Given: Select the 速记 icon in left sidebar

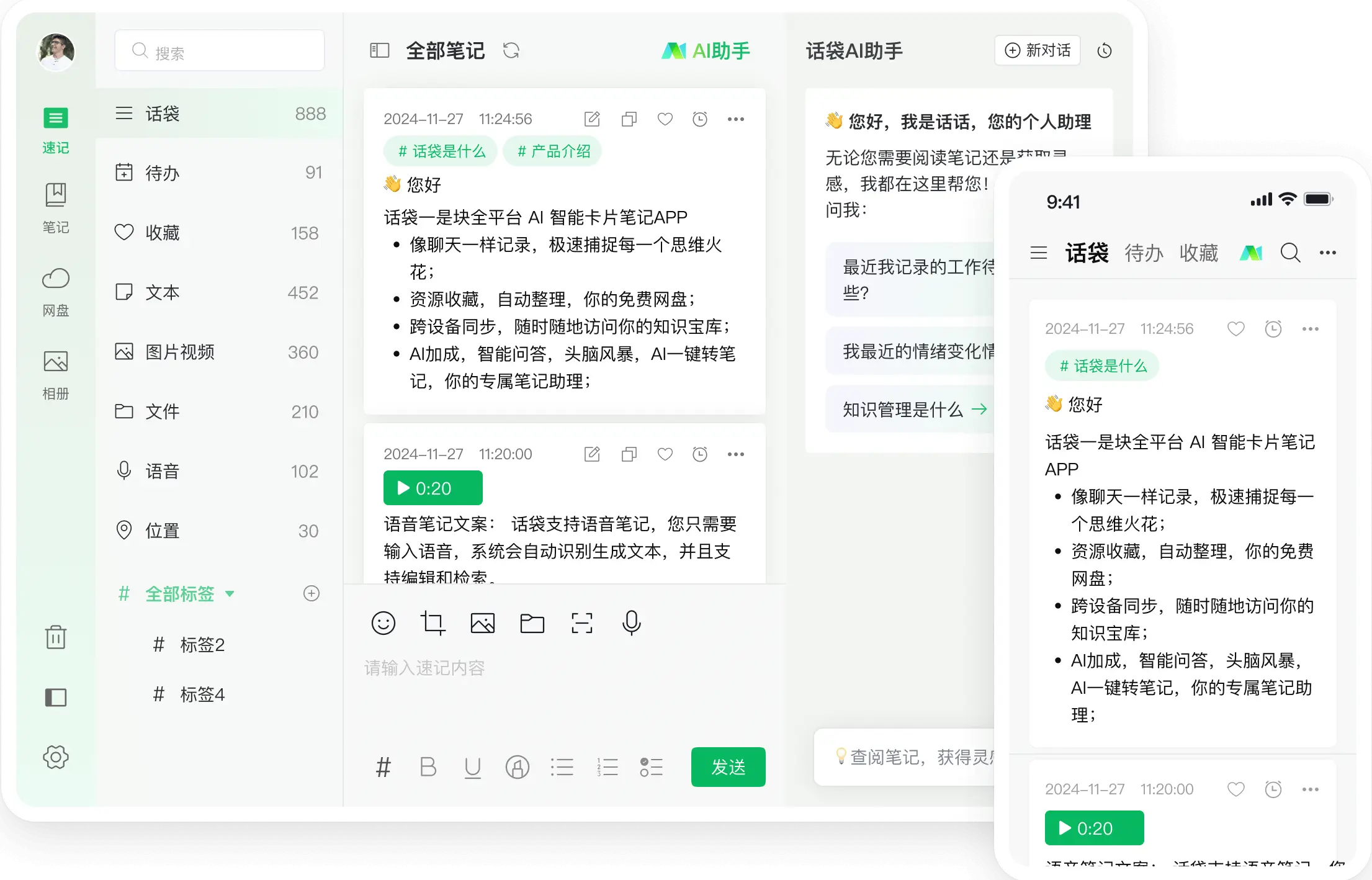Looking at the screenshot, I should [x=55, y=119].
